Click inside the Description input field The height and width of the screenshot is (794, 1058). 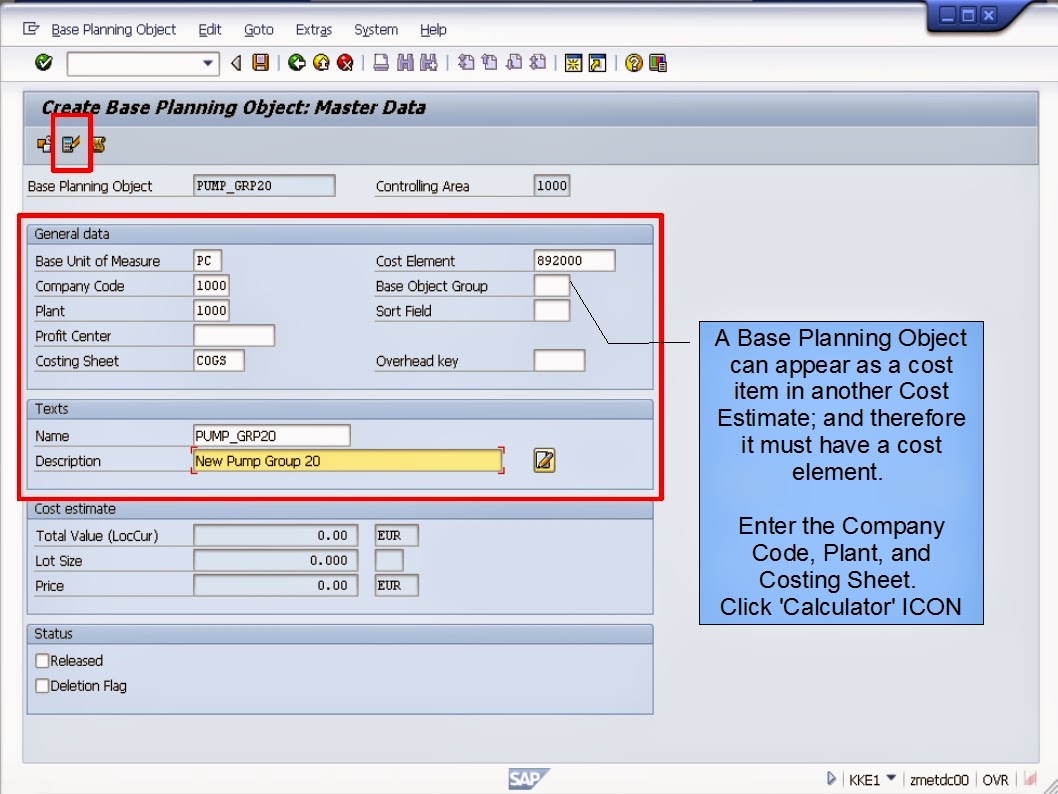345,460
